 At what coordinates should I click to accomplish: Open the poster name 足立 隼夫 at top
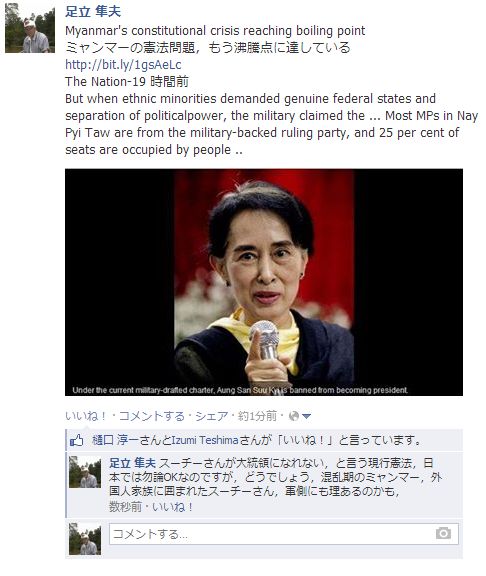[x=93, y=11]
